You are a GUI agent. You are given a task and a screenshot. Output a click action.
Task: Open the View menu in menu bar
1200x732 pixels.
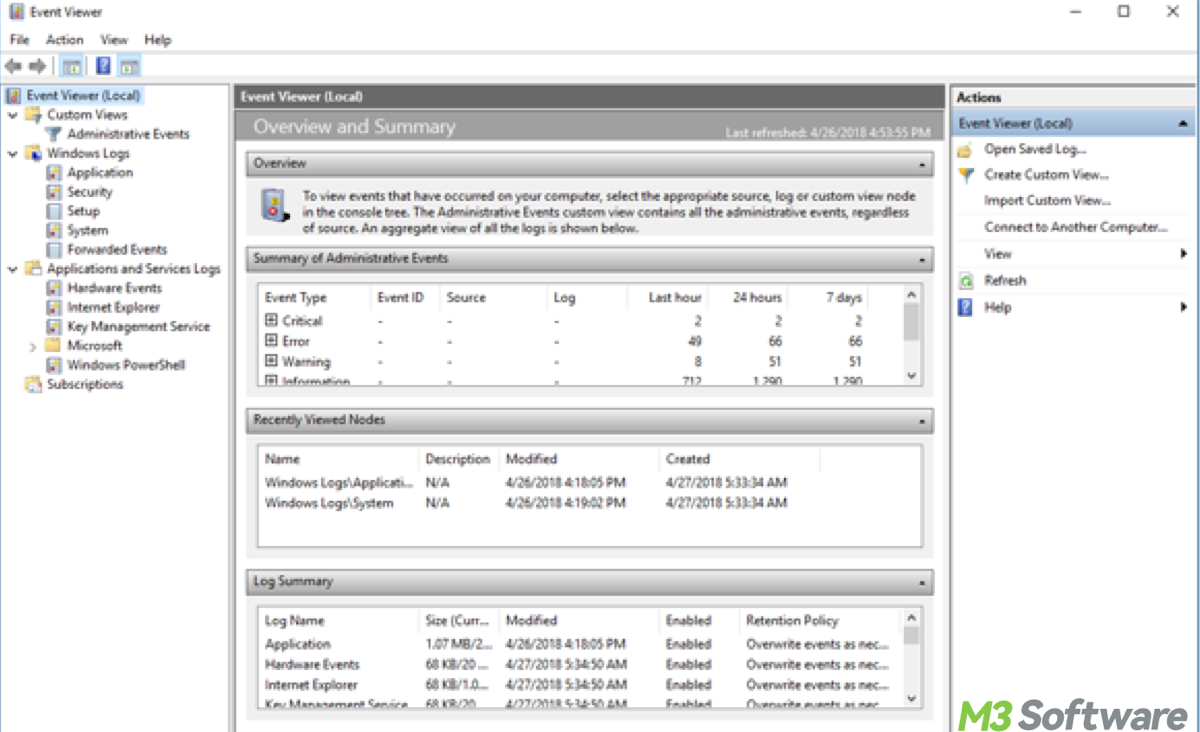[x=114, y=40]
